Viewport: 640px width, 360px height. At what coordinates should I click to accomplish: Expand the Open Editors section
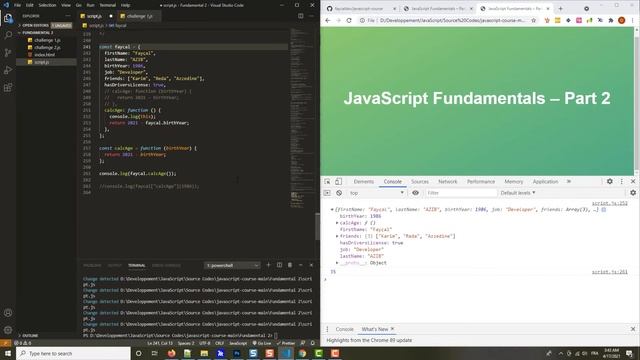(36, 25)
